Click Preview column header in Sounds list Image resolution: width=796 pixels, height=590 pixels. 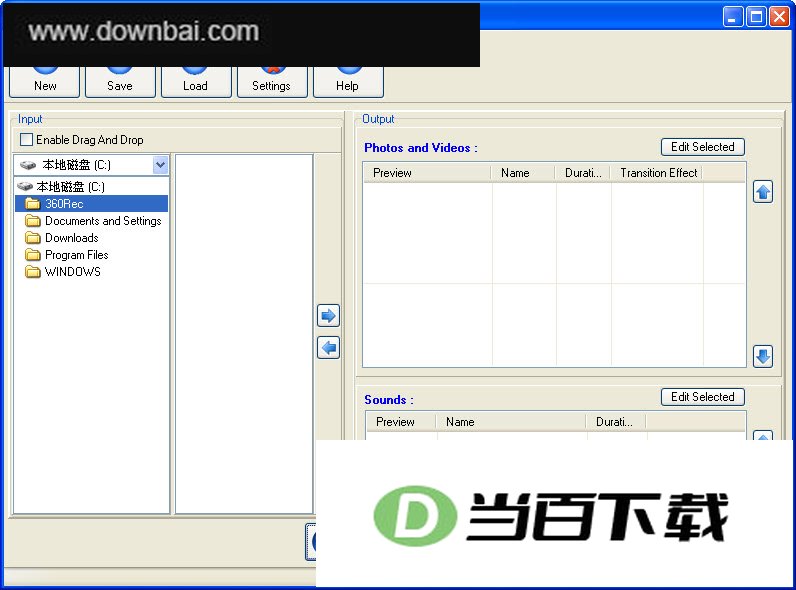coord(401,422)
